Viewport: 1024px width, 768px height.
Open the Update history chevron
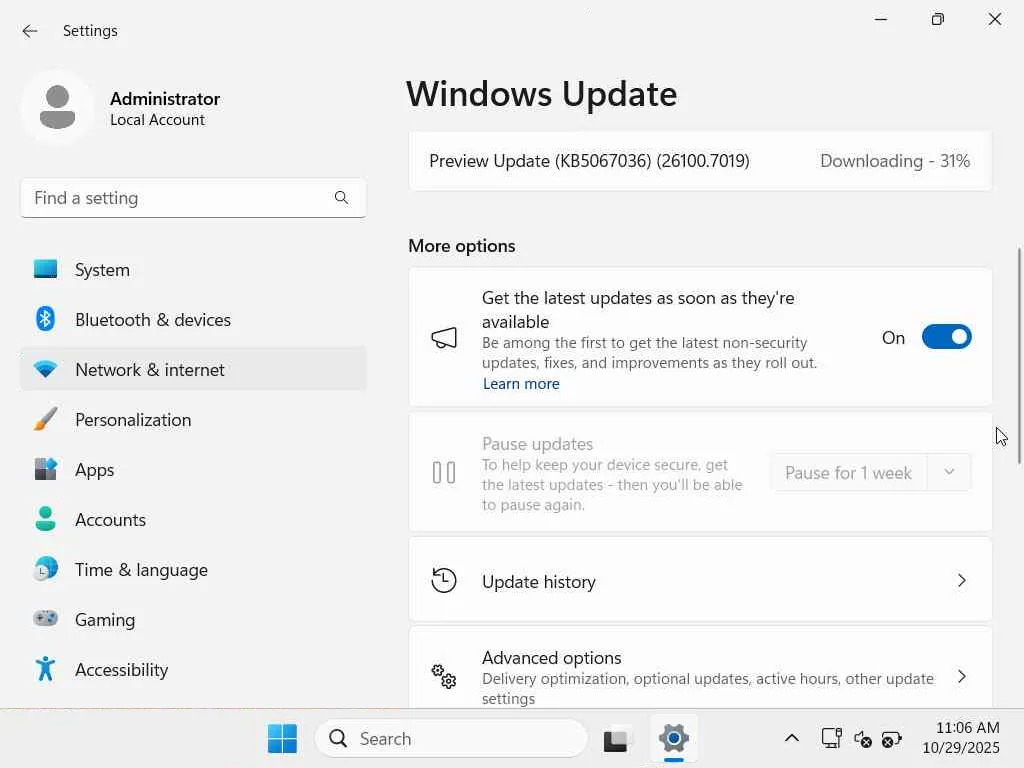[x=961, y=581]
